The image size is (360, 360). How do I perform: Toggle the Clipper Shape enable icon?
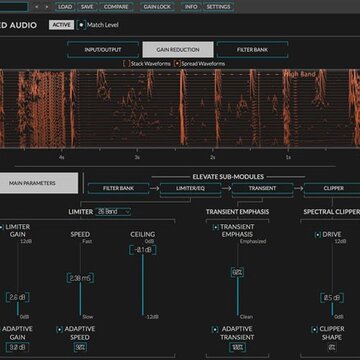[x=314, y=330]
